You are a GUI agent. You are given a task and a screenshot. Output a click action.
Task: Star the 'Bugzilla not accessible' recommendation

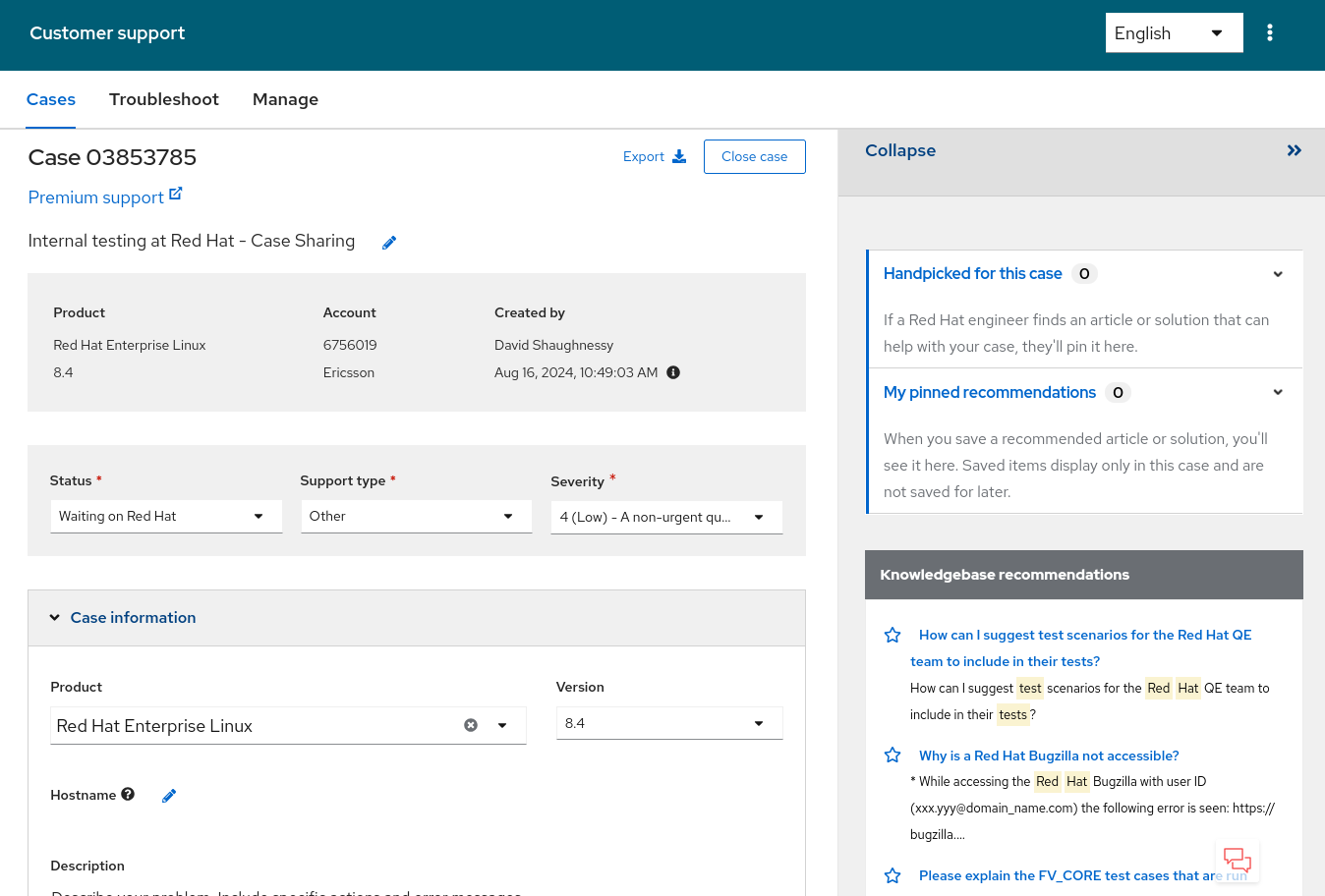coord(893,755)
